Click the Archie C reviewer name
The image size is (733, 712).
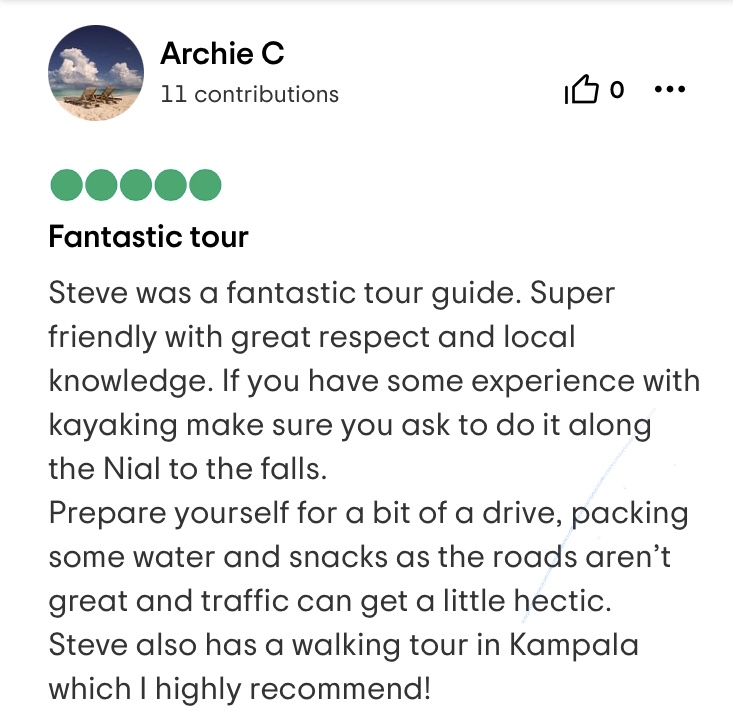pyautogui.click(x=222, y=54)
